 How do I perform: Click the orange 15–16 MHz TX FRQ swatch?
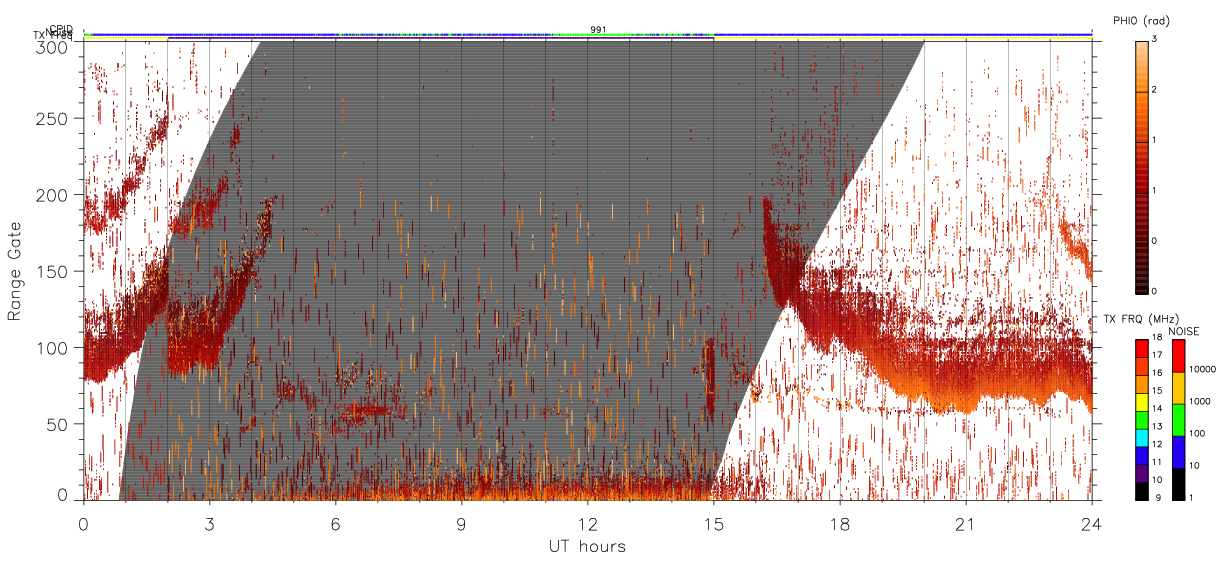1141,384
